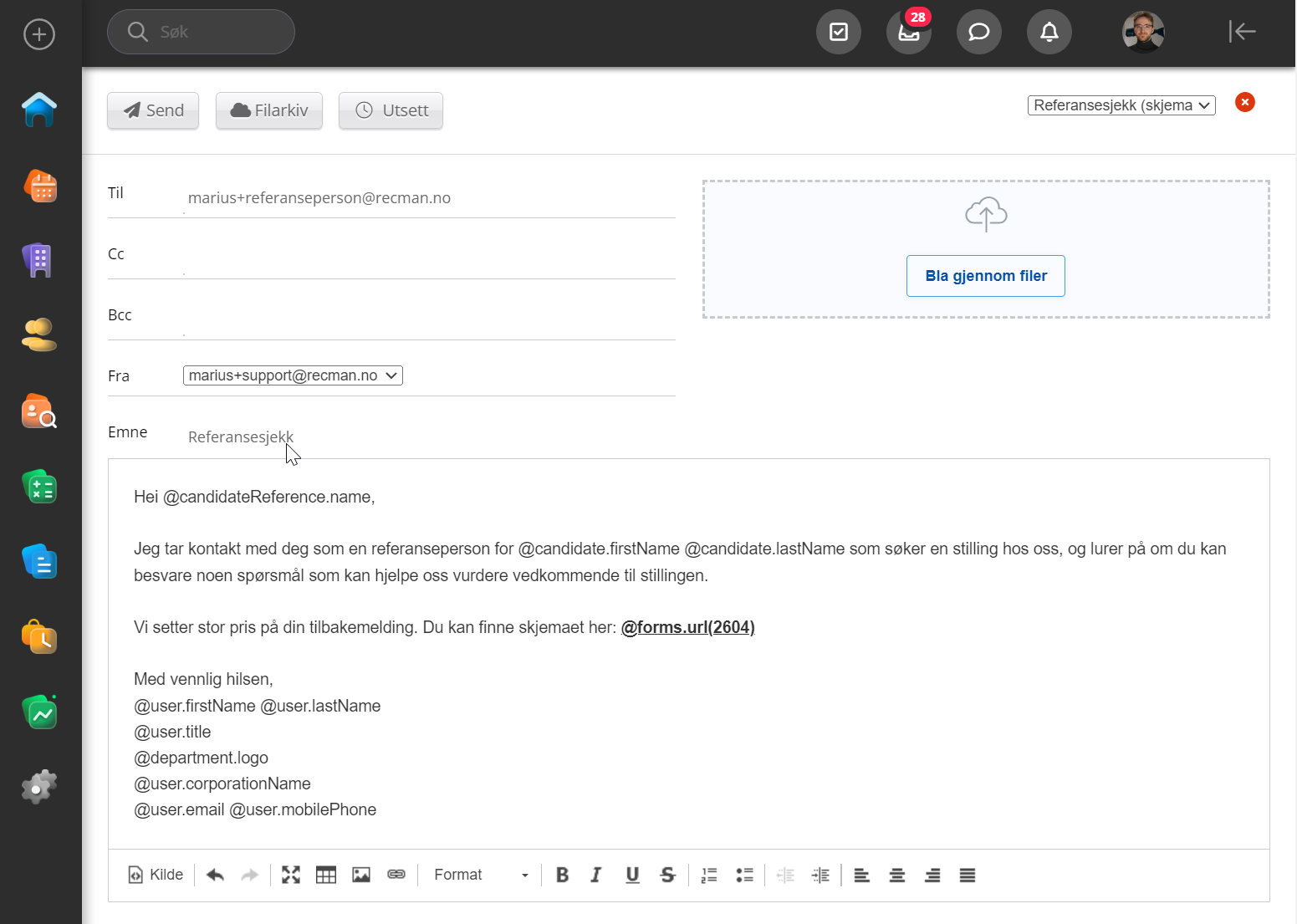Toggle bold formatting
The height and width of the screenshot is (924, 1297).
pyautogui.click(x=562, y=875)
